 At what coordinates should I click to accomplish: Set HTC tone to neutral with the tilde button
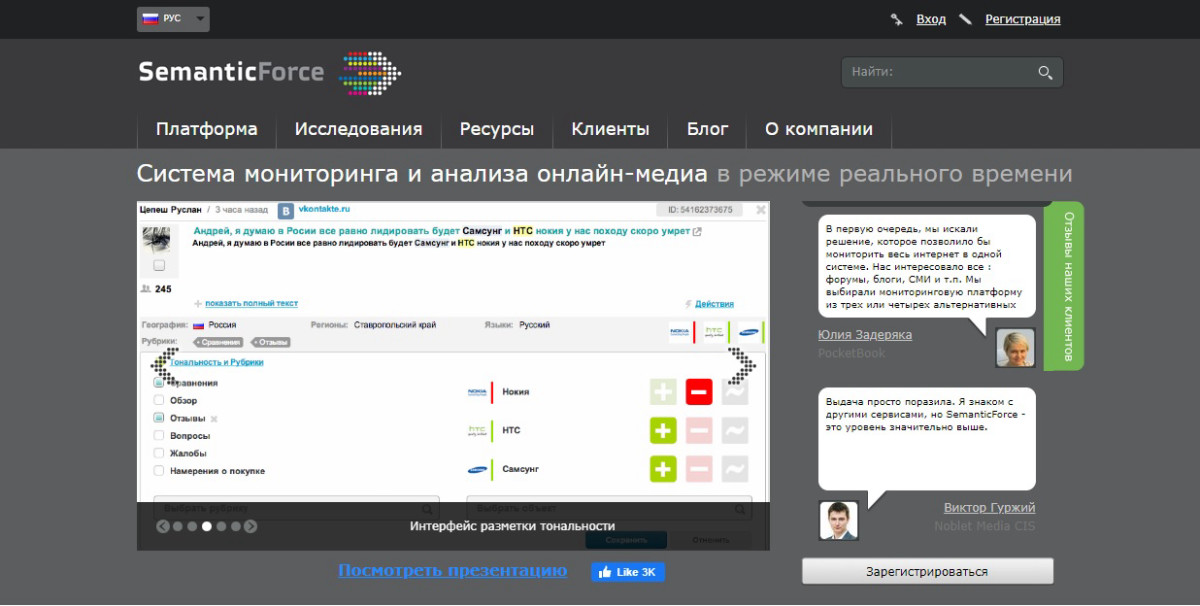pyautogui.click(x=735, y=430)
